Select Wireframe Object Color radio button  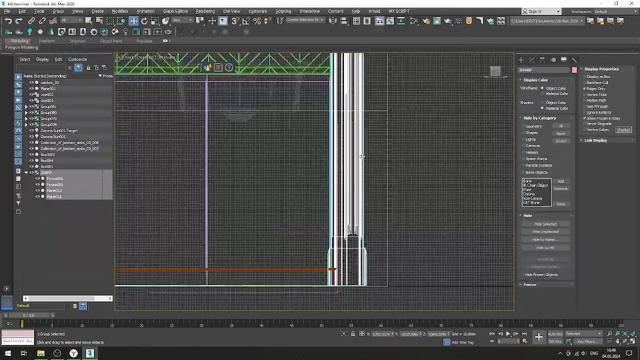542,88
